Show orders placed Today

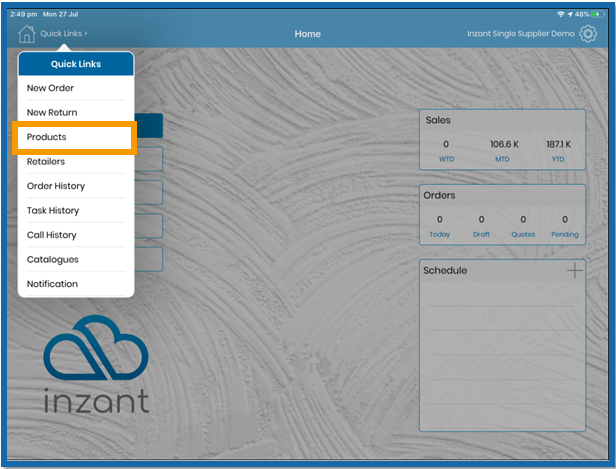click(440, 226)
